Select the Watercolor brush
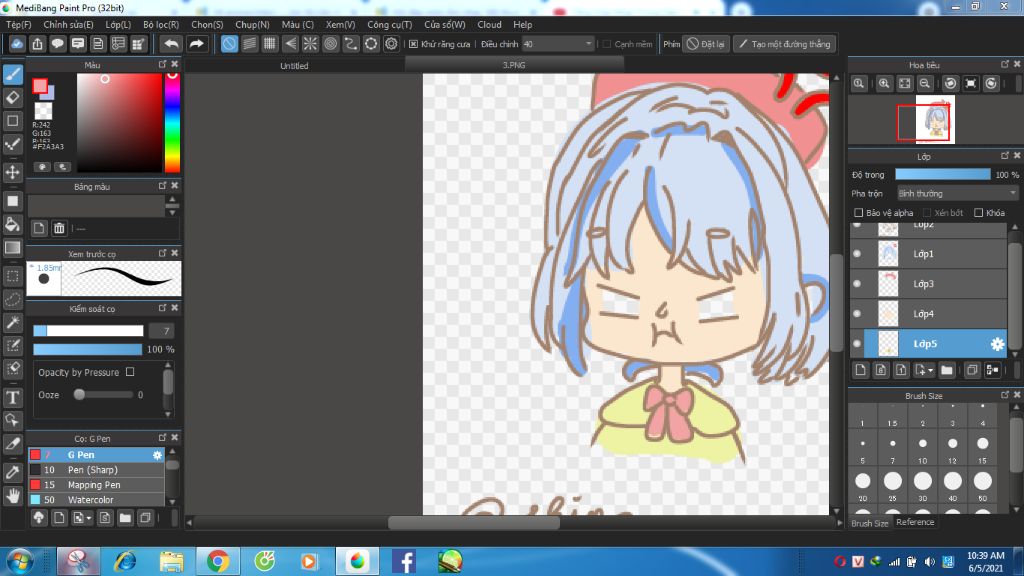1024x576 pixels. [96, 500]
